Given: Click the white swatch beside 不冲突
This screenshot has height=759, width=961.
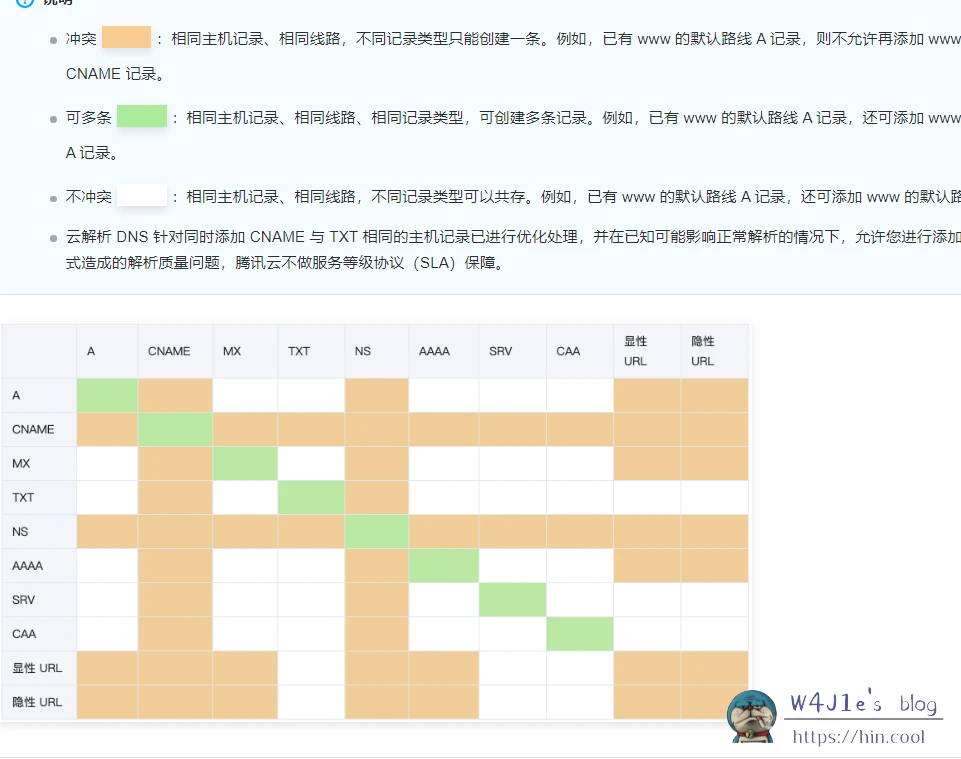Looking at the screenshot, I should pos(141,196).
